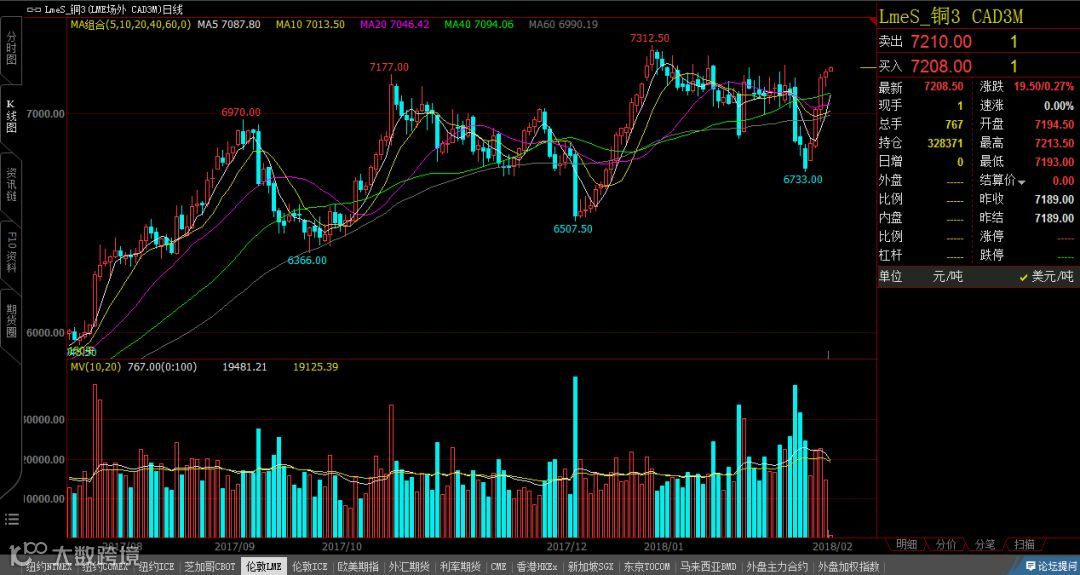Switch to 香港HKEx market tab
The image size is (1080, 575).
(x=536, y=567)
